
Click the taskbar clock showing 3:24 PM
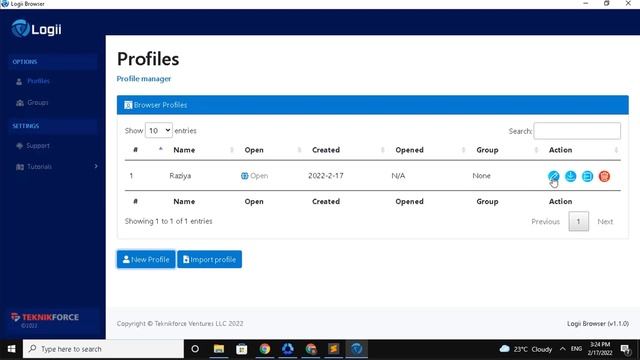pyautogui.click(x=600, y=349)
